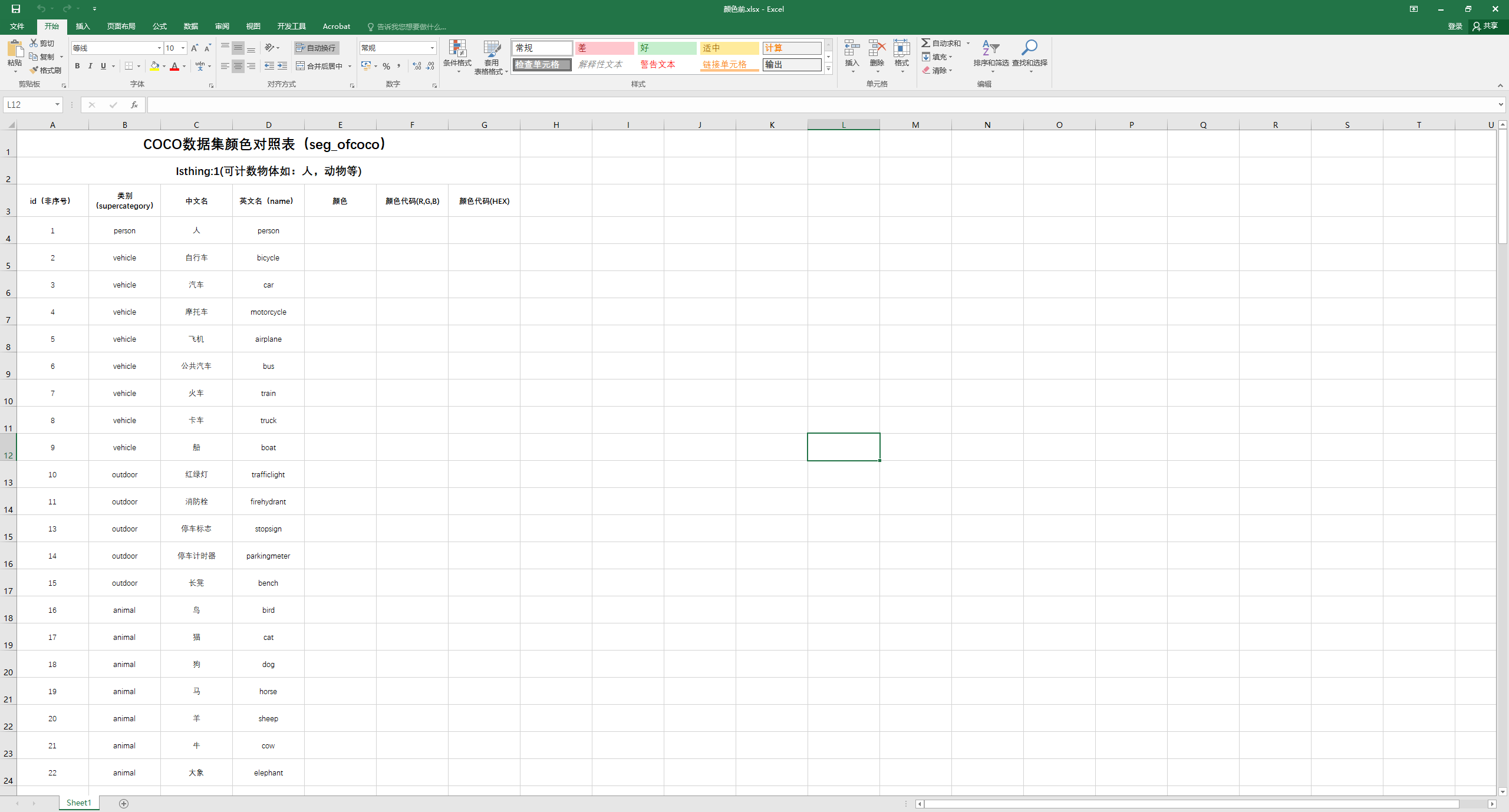This screenshot has height=812, width=1509.
Task: Toggle center horizontal alignment
Action: [x=238, y=66]
